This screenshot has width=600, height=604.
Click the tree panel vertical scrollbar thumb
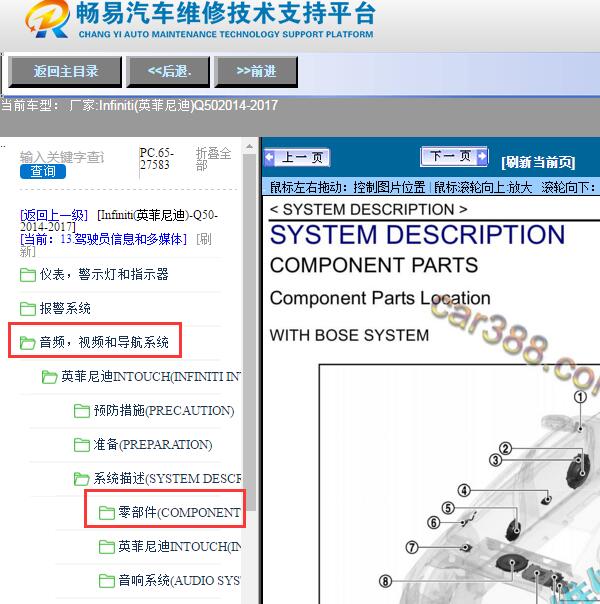point(250,331)
